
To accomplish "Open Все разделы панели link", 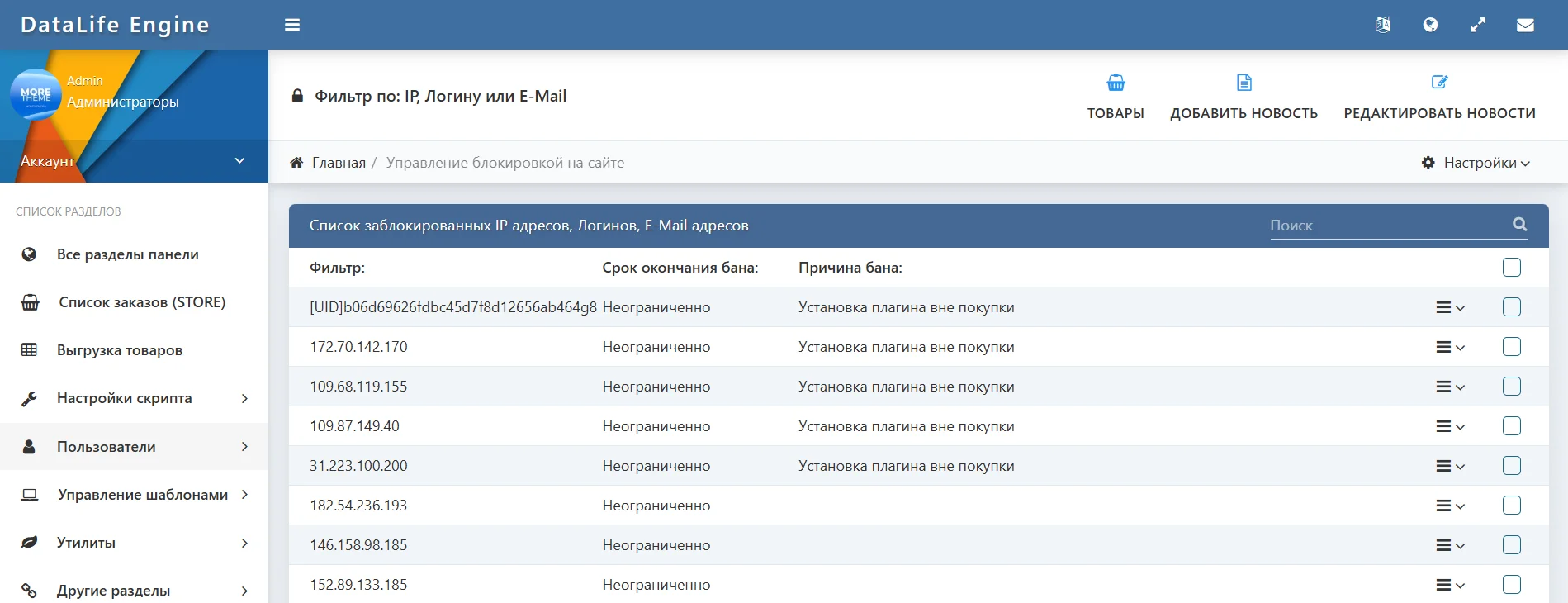I will pyautogui.click(x=127, y=254).
